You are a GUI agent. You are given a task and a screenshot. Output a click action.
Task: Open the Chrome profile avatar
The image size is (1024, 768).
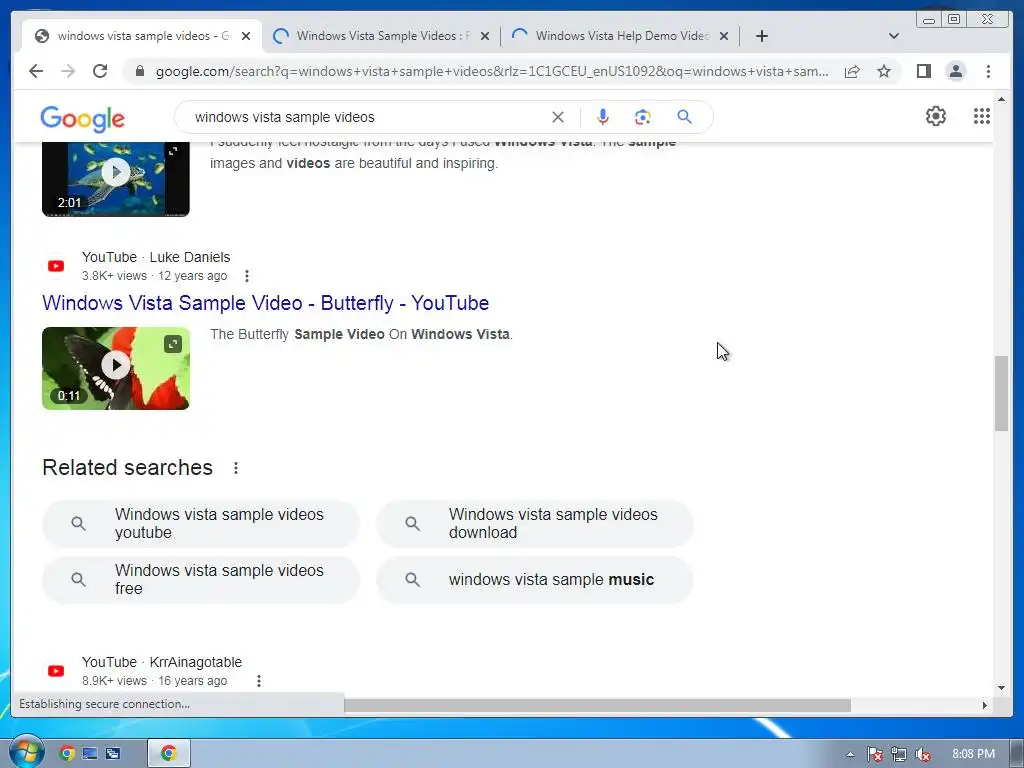[x=955, y=71]
